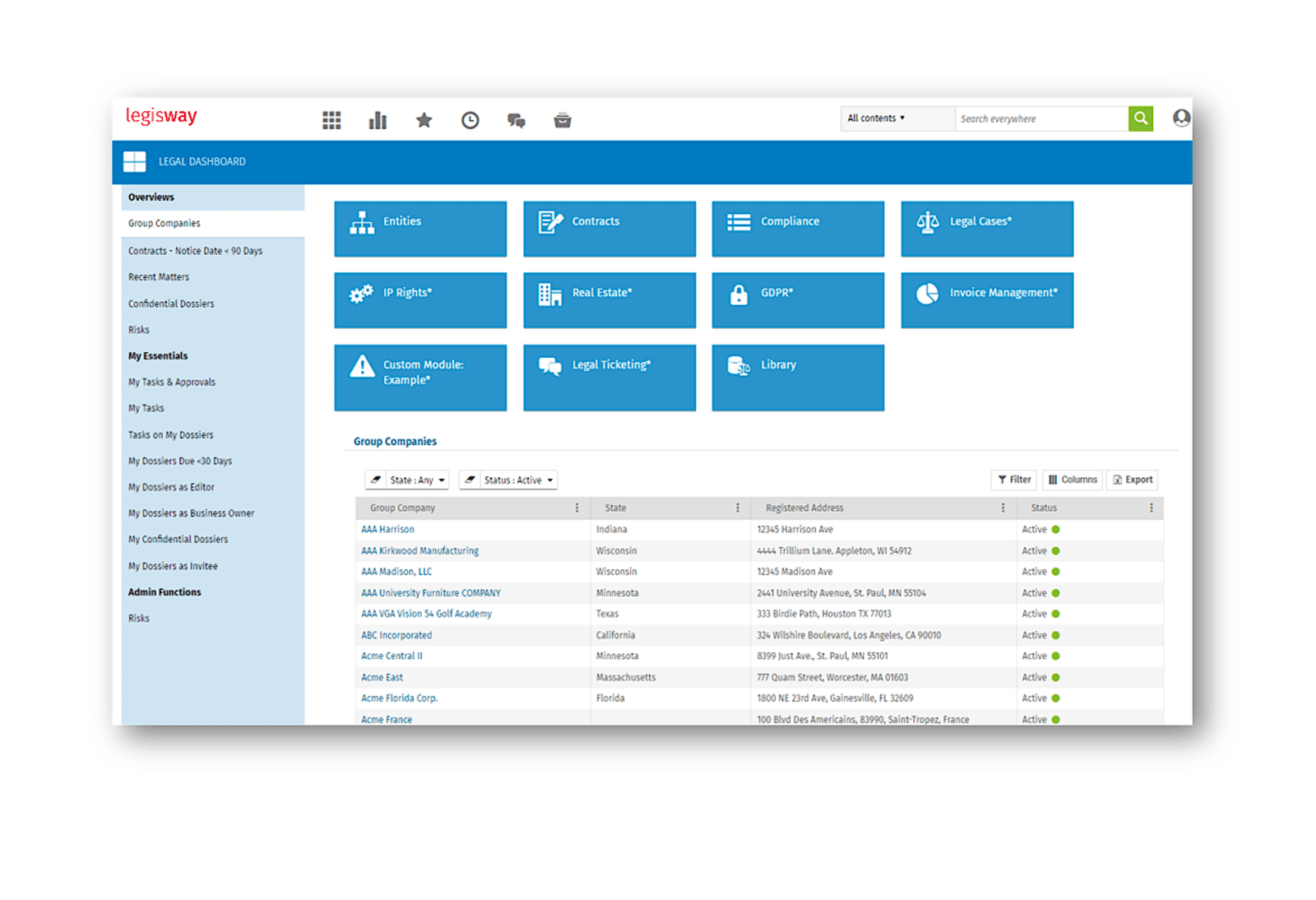Open the AAA Kirkwood Manufacturing company record

click(419, 550)
